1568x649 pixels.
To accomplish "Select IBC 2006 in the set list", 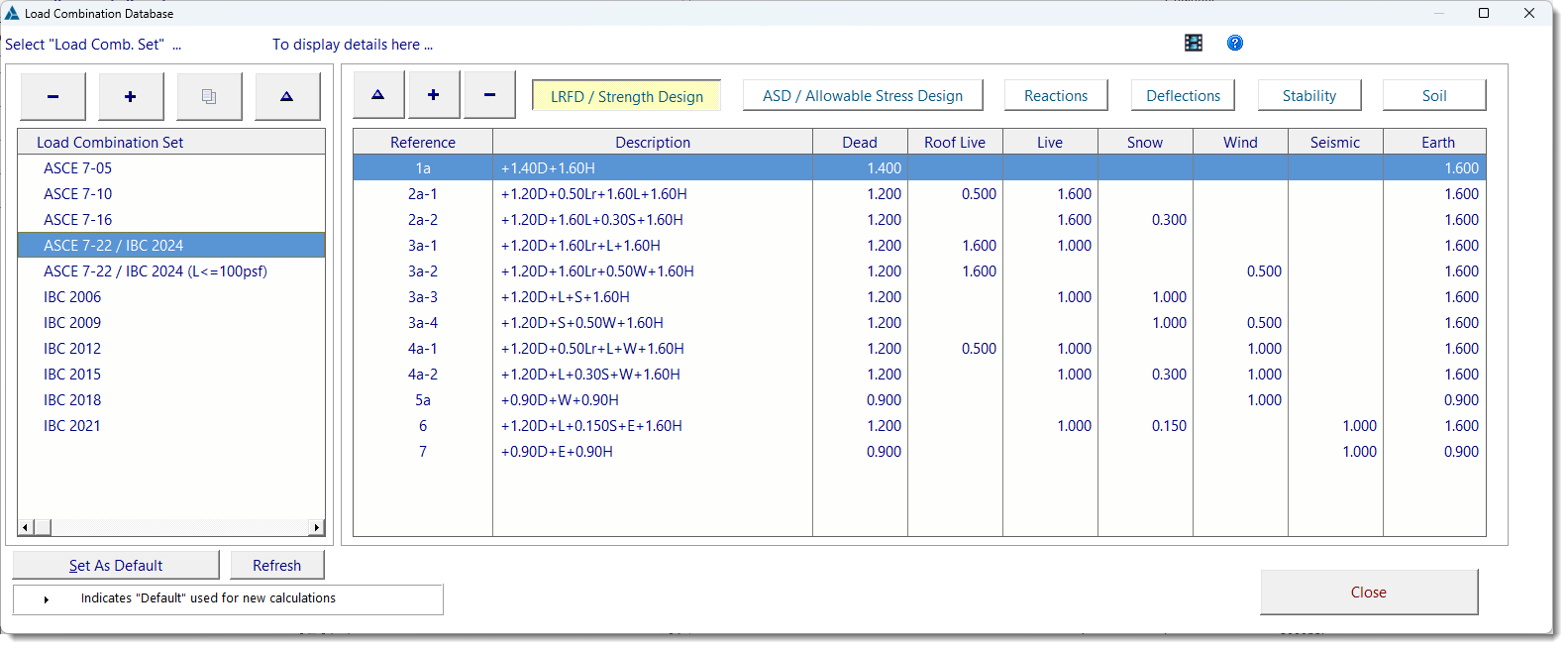I will tap(171, 297).
